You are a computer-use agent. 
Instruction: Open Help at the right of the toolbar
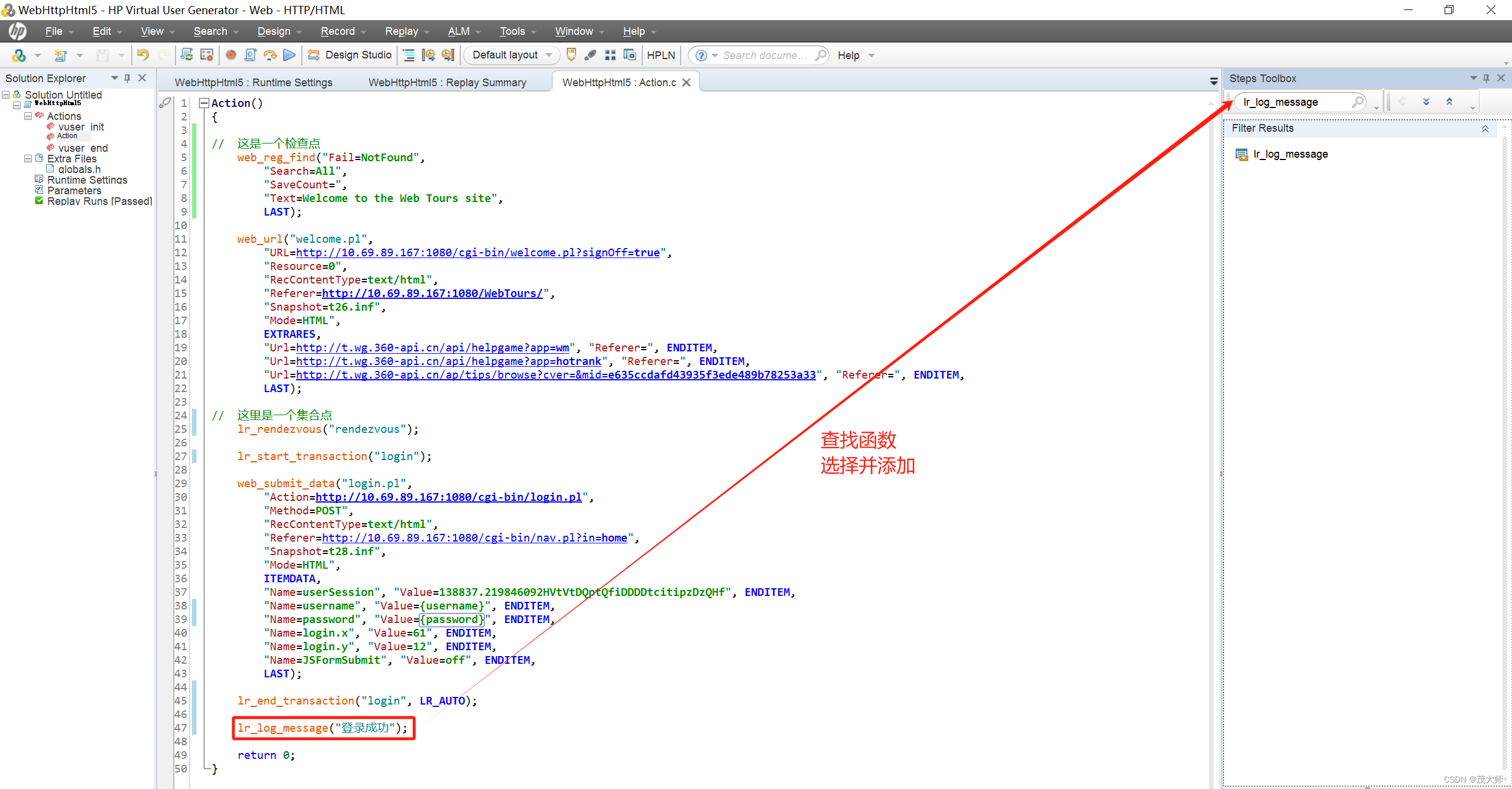coord(850,55)
